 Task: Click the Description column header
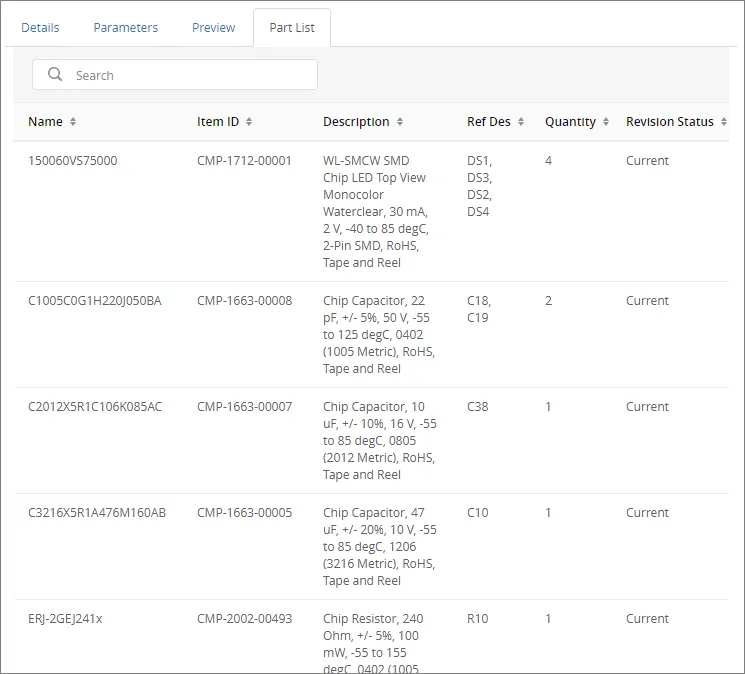(356, 122)
